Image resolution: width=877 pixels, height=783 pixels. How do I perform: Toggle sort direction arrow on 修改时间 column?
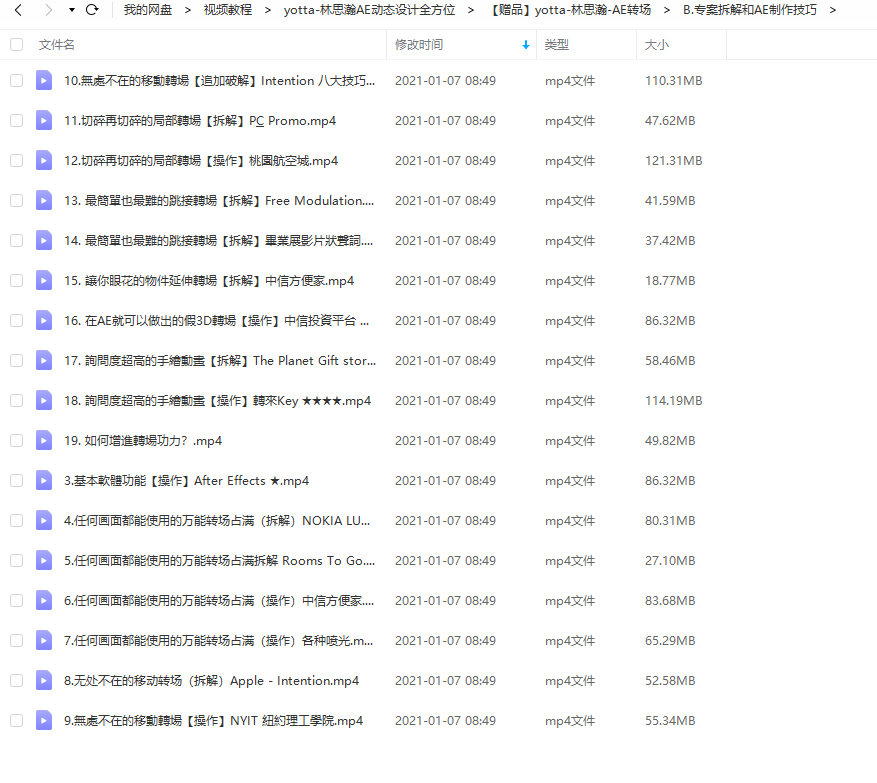526,45
